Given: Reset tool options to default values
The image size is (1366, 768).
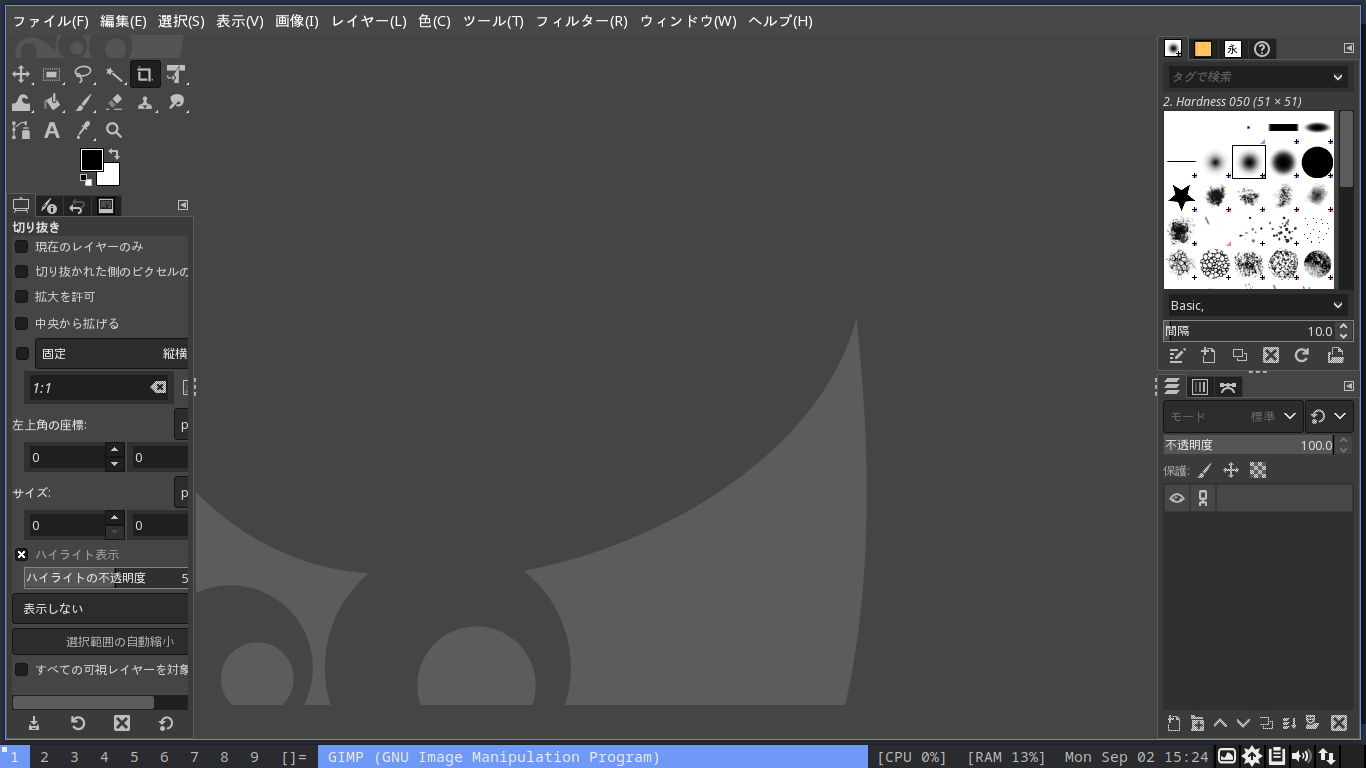Looking at the screenshot, I should click(166, 723).
